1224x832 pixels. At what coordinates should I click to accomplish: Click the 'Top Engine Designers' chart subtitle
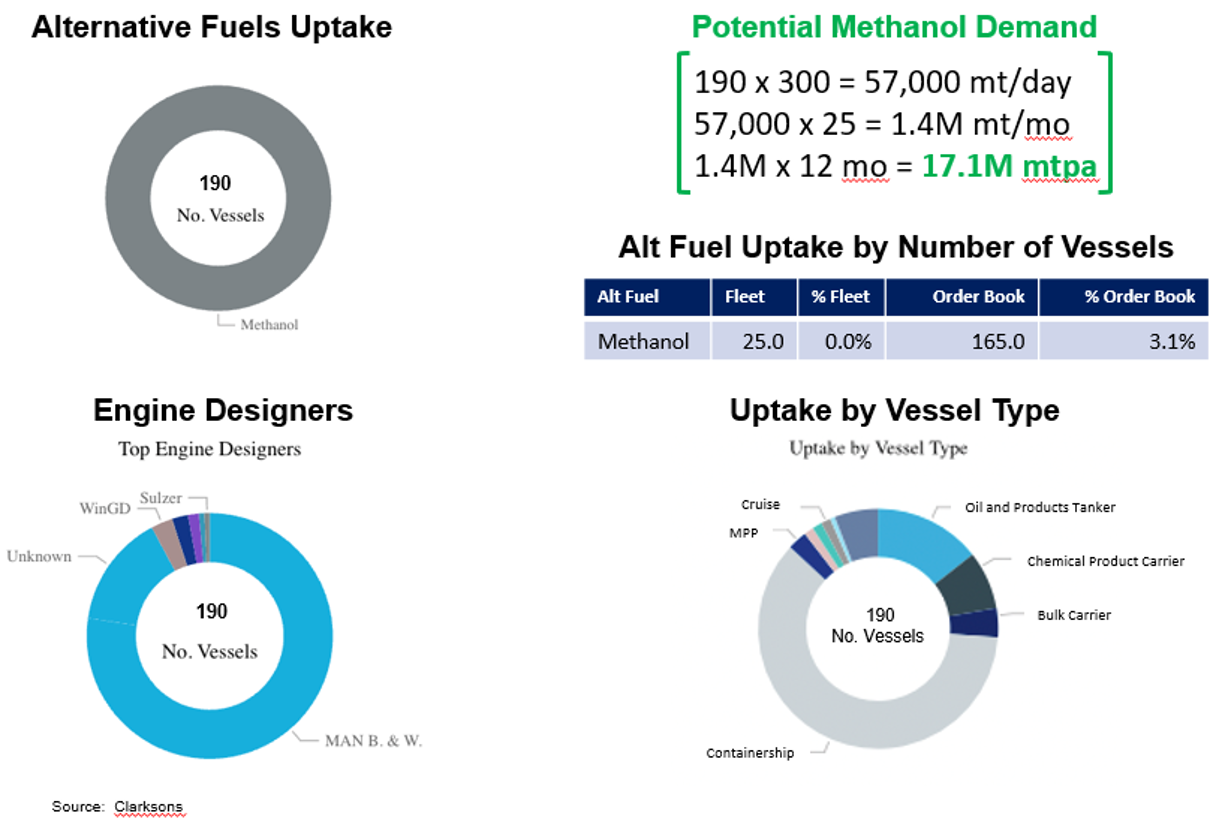pyautogui.click(x=210, y=449)
